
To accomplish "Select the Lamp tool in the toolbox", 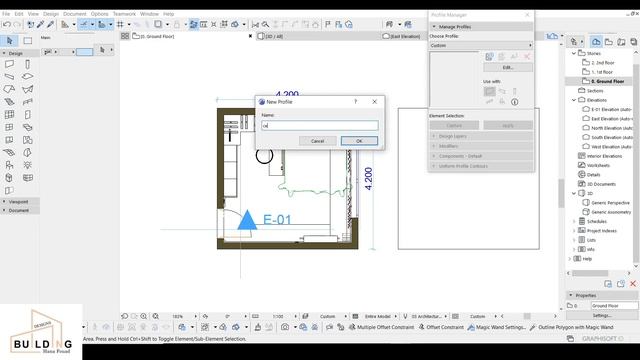I will pos(27,165).
